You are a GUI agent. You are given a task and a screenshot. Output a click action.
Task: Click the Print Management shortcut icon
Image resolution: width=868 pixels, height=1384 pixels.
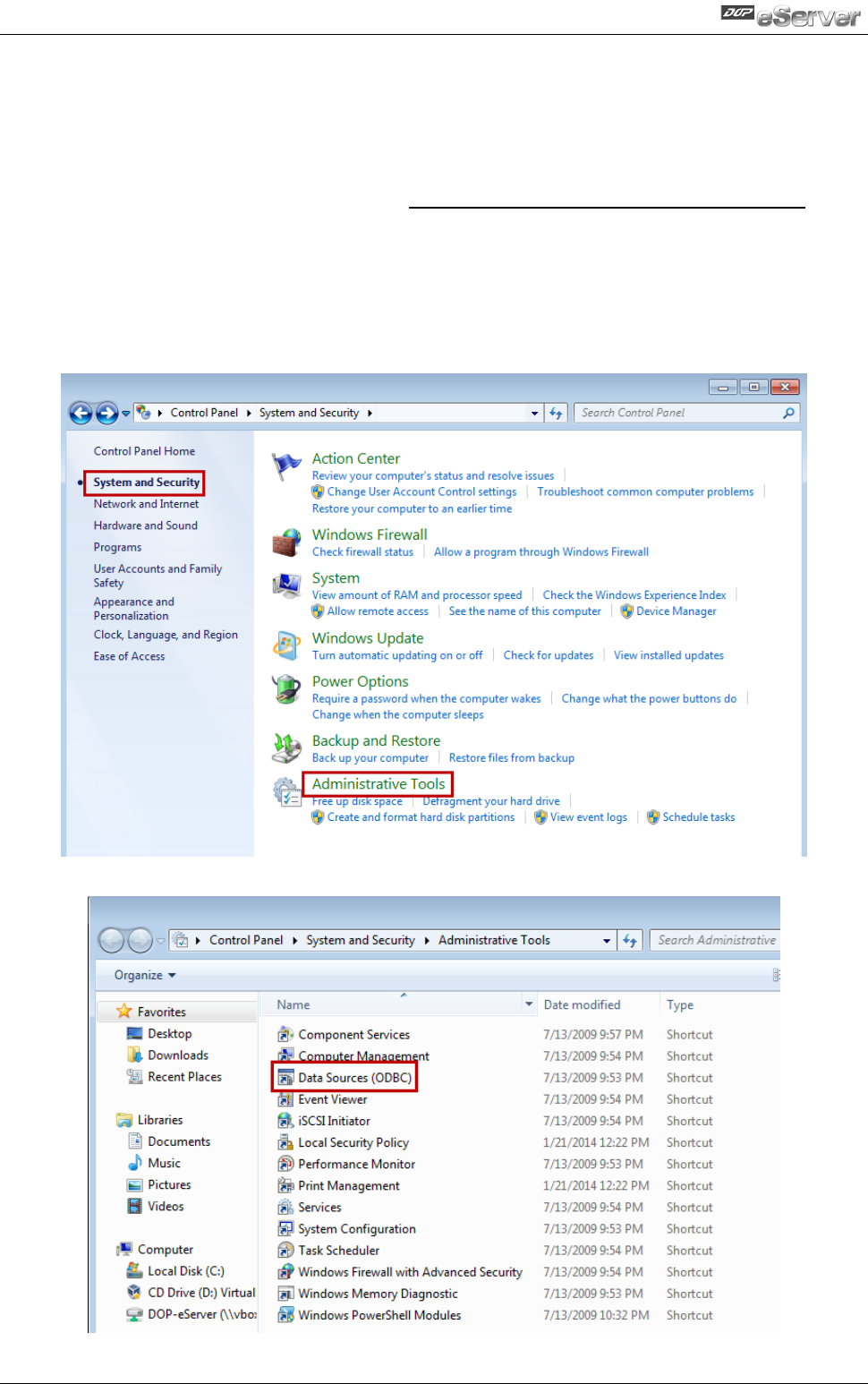[285, 1185]
